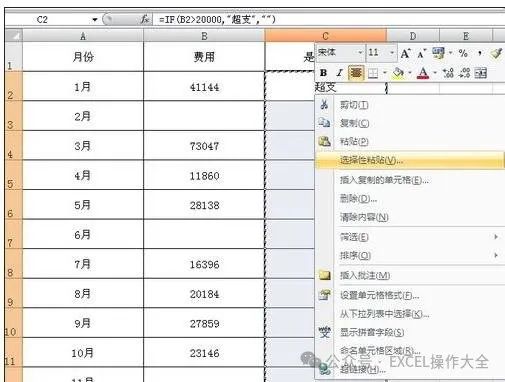Image resolution: width=505 pixels, height=382 pixels.
Task: Click the Format Painter brush icon
Action: pyautogui.click(x=496, y=53)
